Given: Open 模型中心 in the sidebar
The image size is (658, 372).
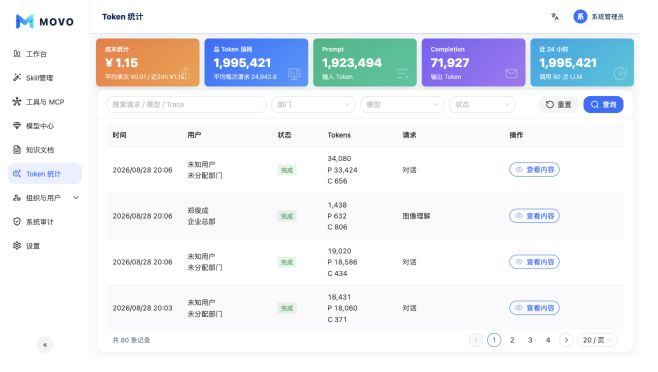Looking at the screenshot, I should 45,126.
